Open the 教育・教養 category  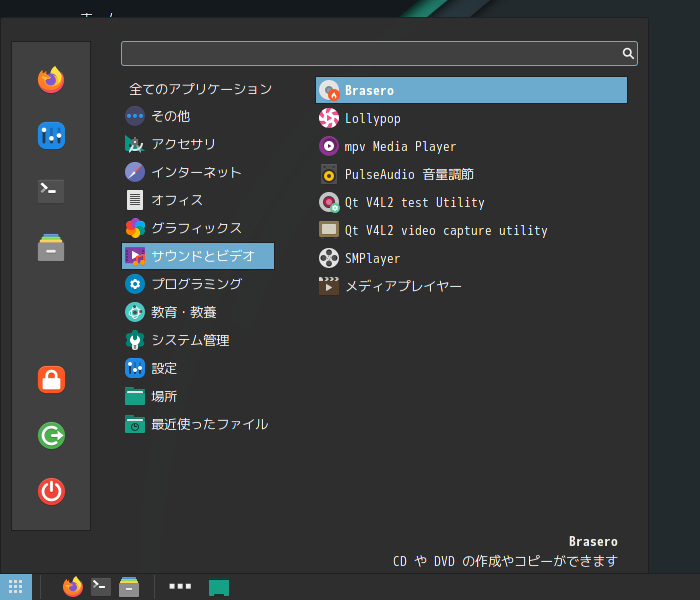pos(198,312)
